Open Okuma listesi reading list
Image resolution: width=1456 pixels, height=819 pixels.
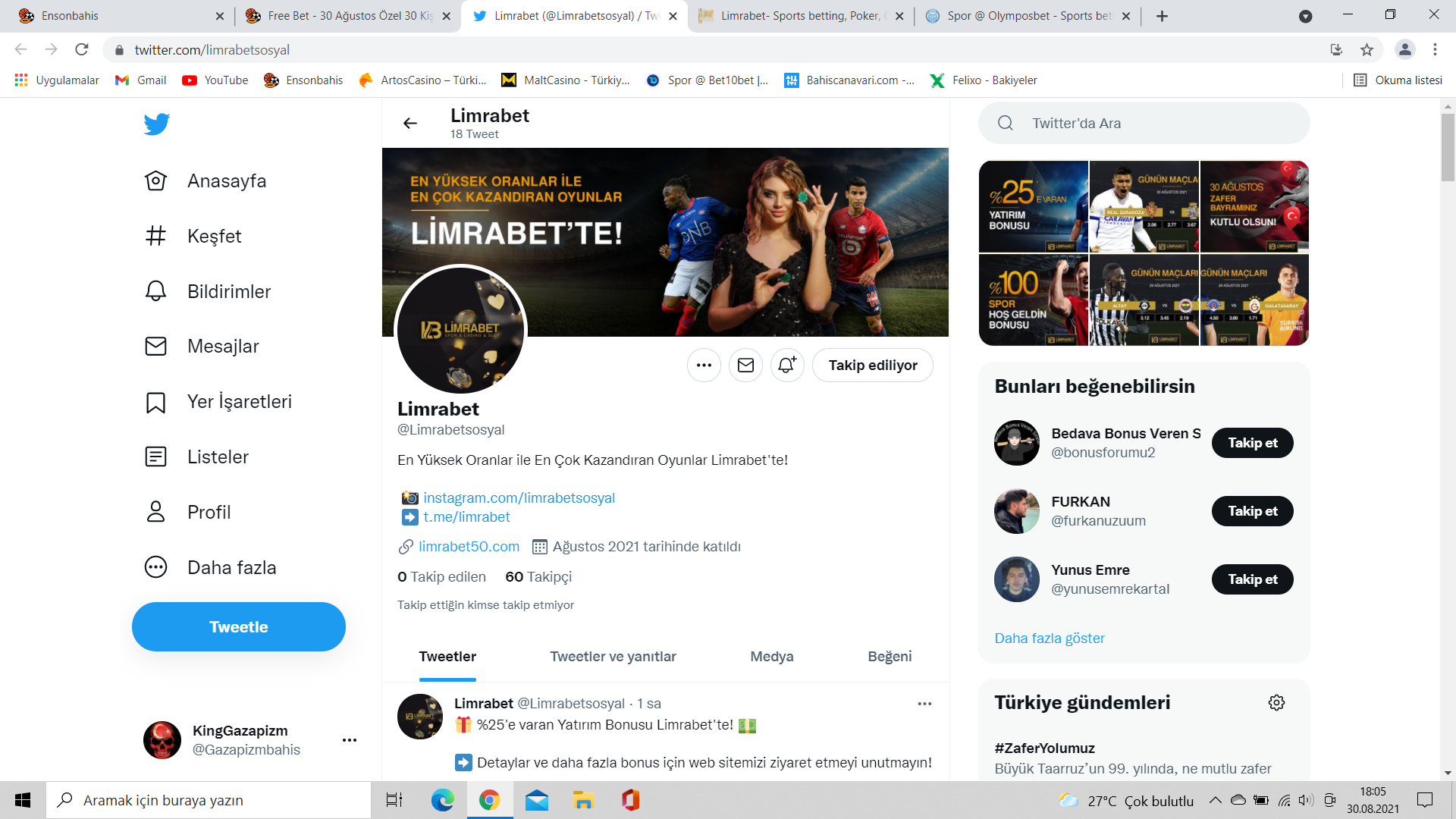click(x=1398, y=80)
